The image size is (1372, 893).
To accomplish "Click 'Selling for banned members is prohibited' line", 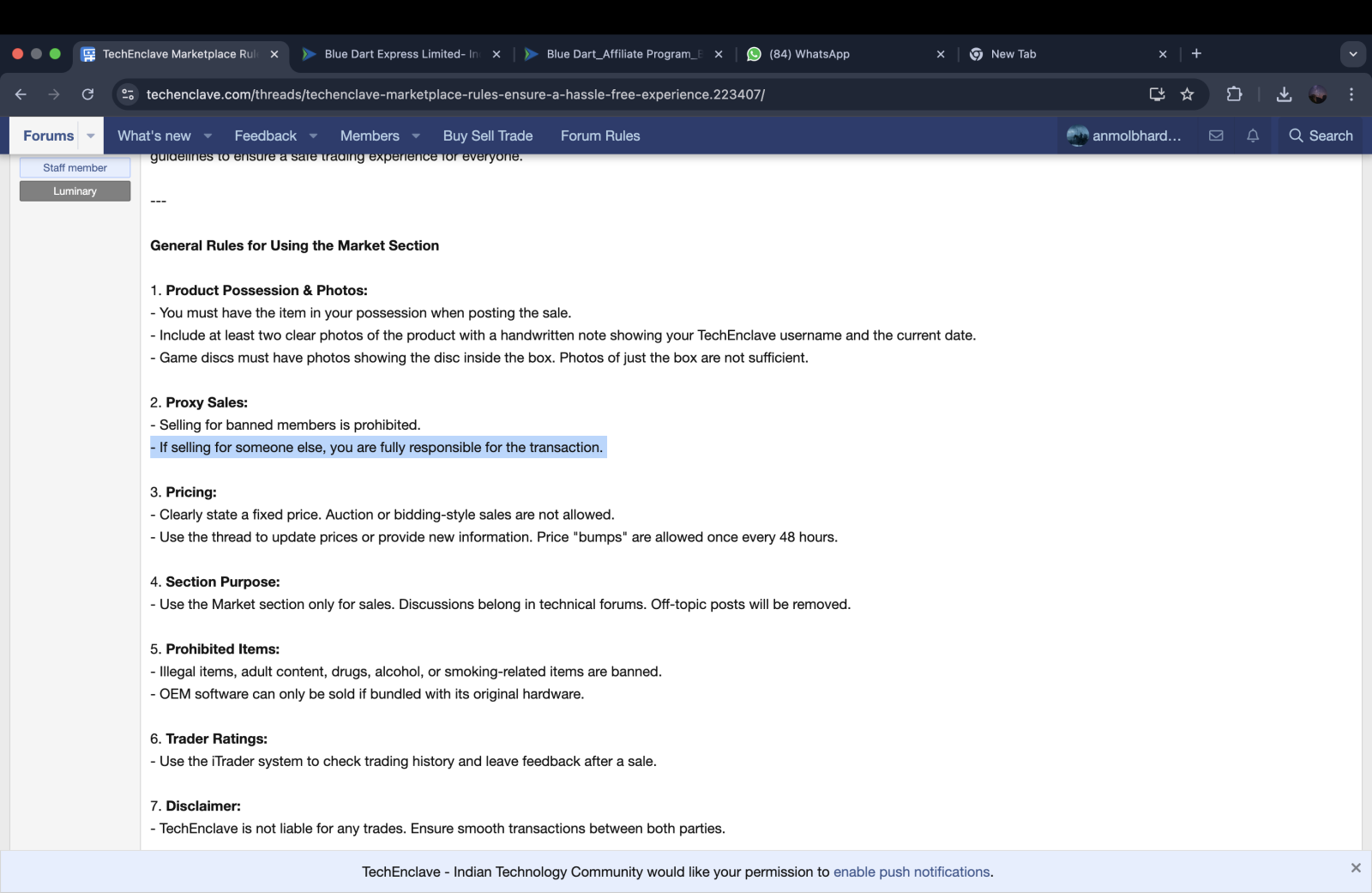I will coord(286,425).
